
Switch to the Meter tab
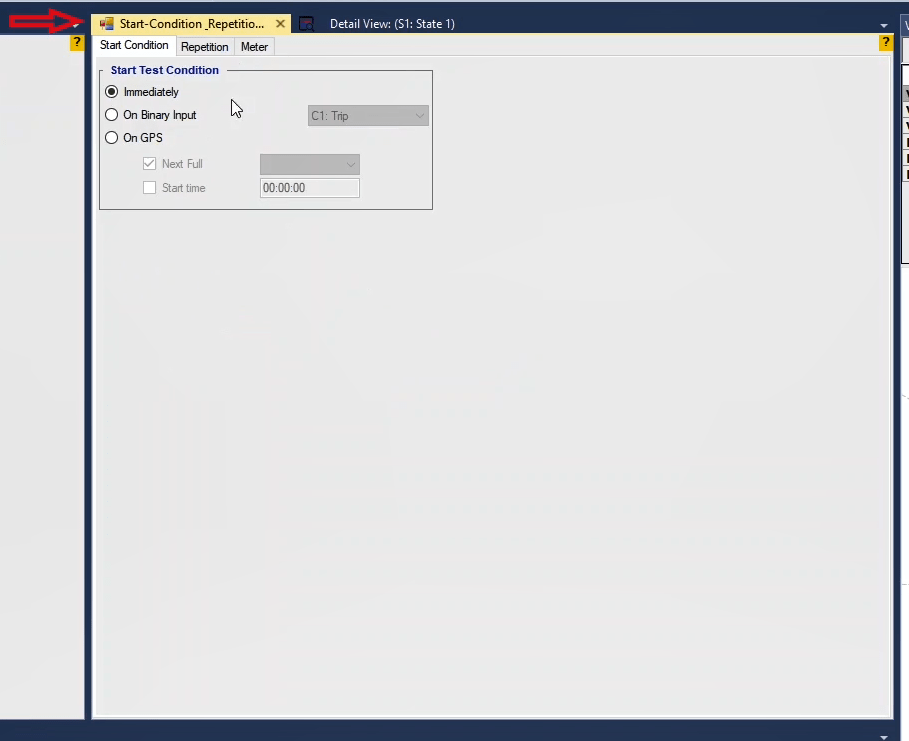(x=254, y=47)
